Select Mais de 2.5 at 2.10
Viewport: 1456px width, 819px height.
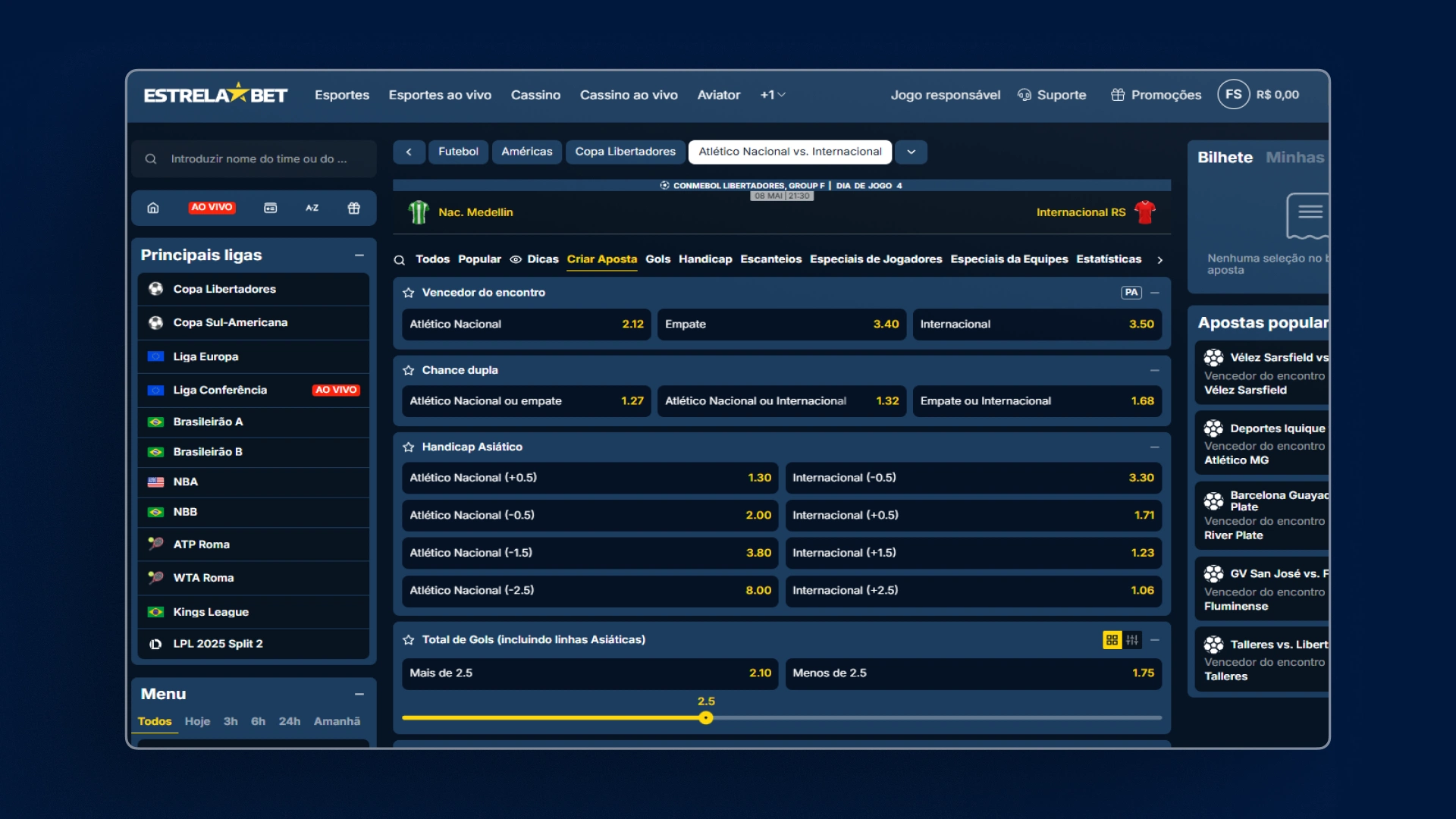click(590, 673)
